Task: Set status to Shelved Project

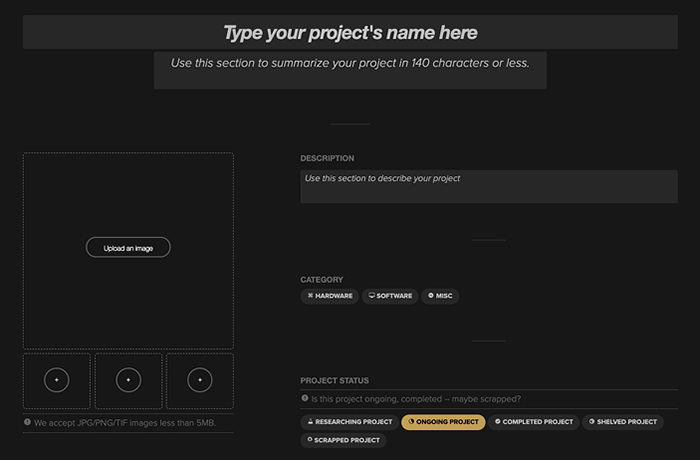Action: (x=622, y=422)
